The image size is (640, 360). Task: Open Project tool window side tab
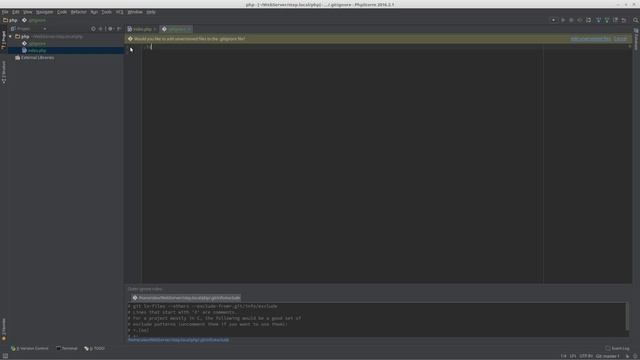click(4, 40)
